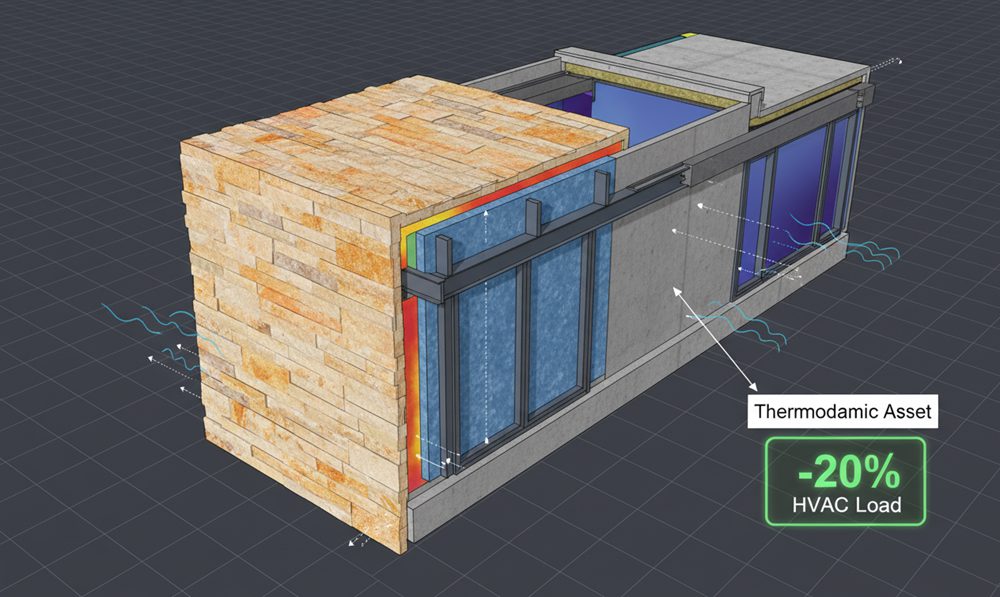The height and width of the screenshot is (597, 1000).
Task: Click the "HVAC Load" caption
Action: coord(847,505)
